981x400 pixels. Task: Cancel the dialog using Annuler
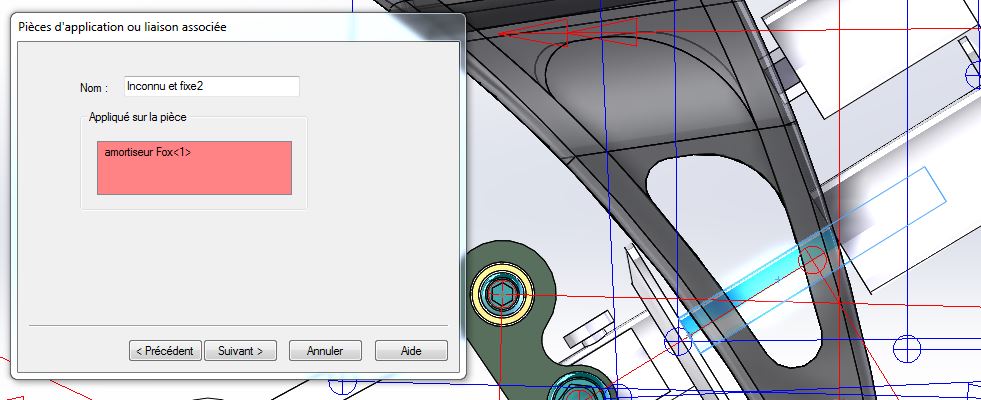[x=325, y=351]
